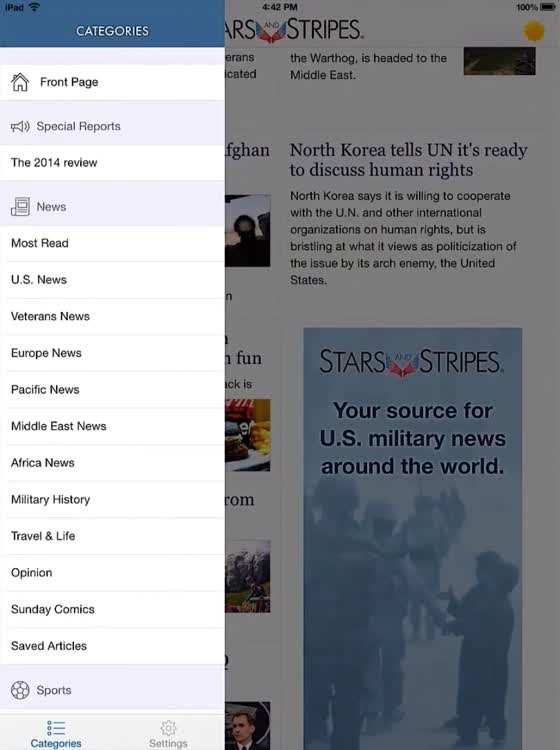Tap the News newspaper icon

20,207
